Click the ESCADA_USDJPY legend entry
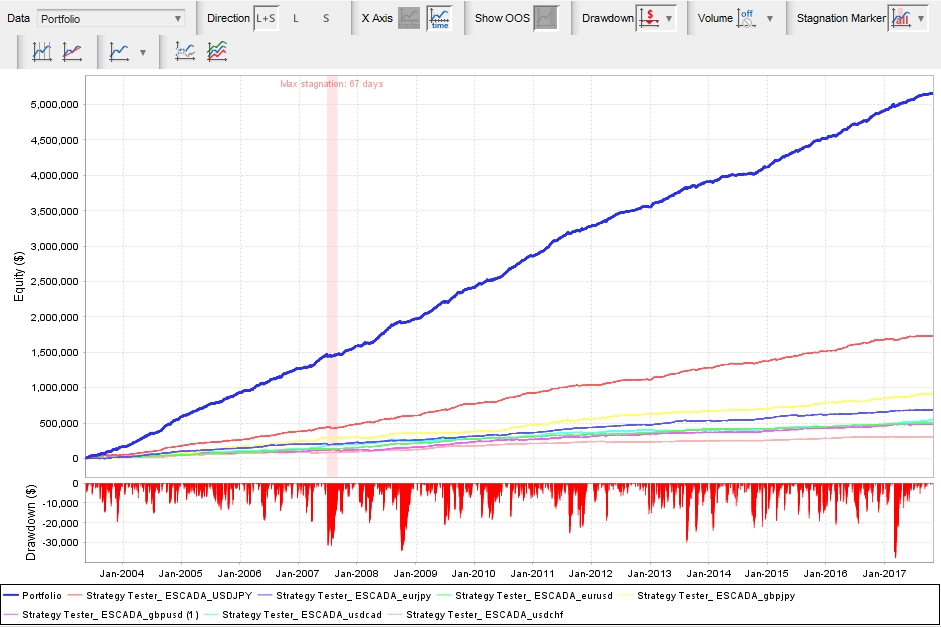 pyautogui.click(x=160, y=595)
